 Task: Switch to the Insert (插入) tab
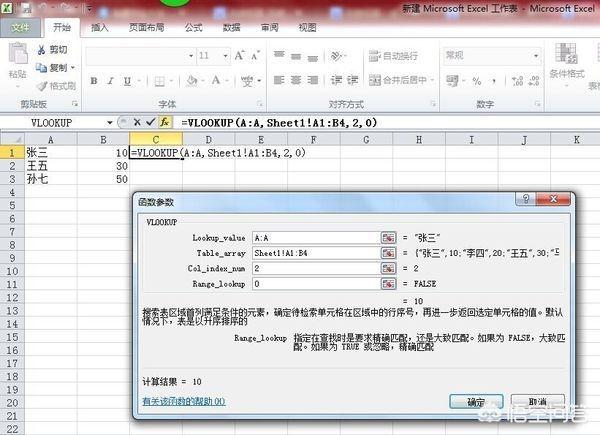click(x=100, y=28)
